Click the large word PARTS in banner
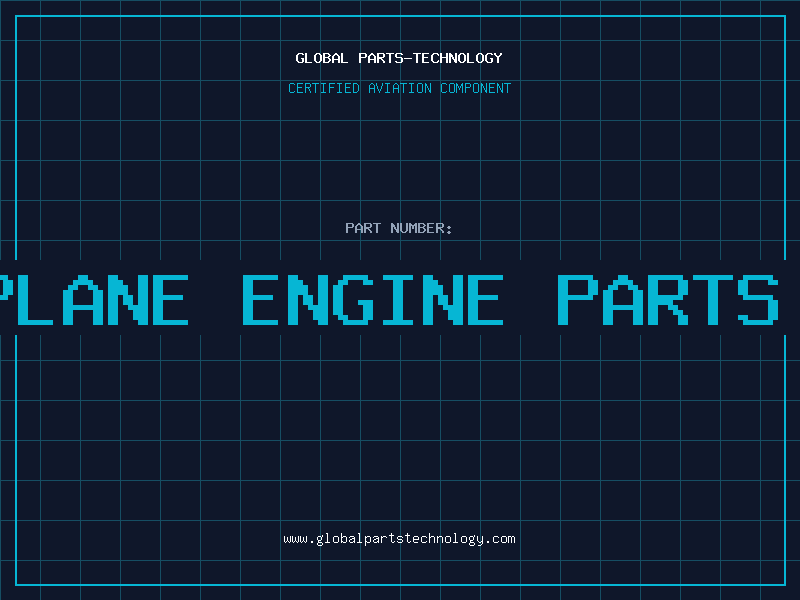Screen dimensions: 800x600 coord(667,298)
